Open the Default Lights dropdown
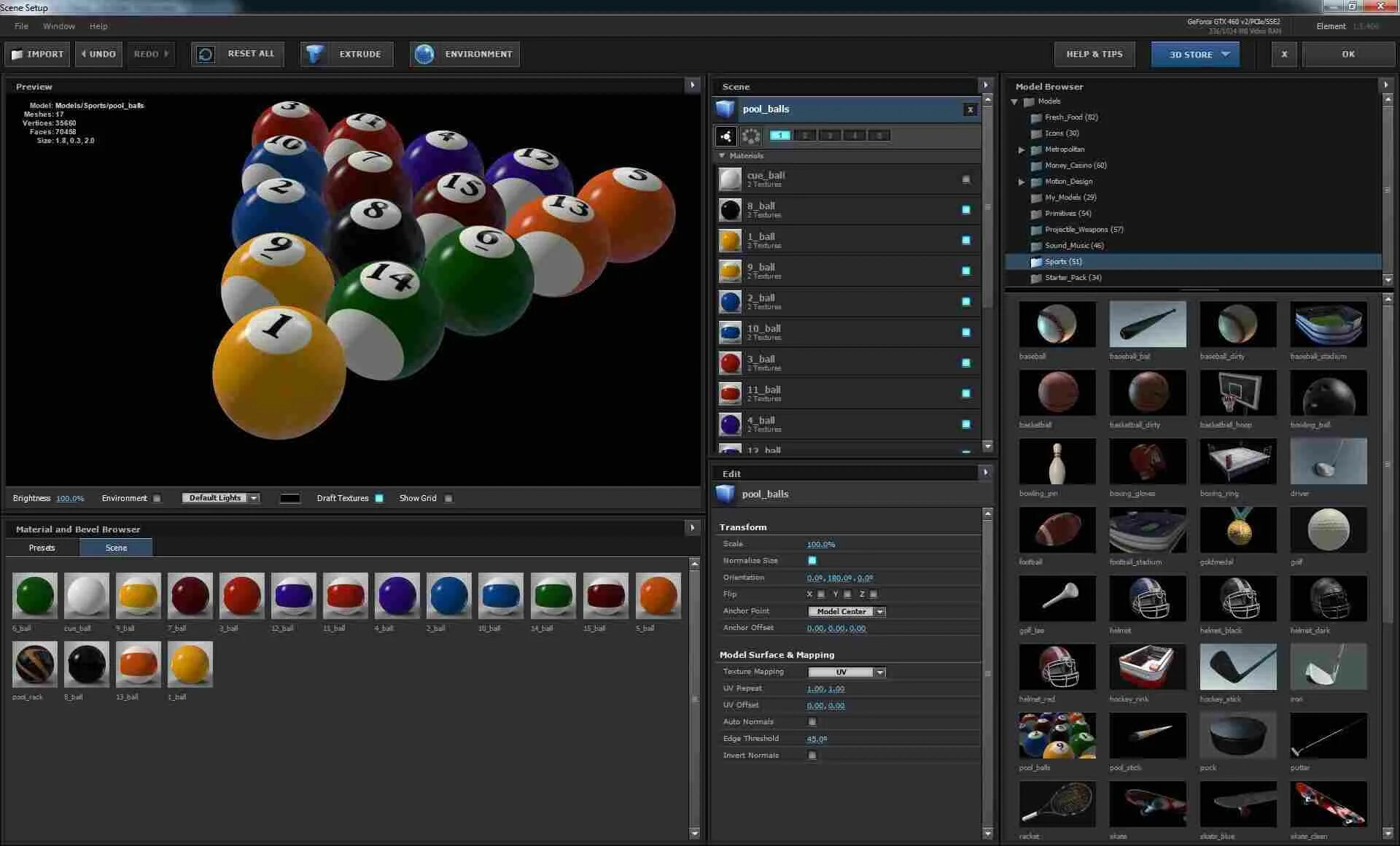 coord(221,498)
